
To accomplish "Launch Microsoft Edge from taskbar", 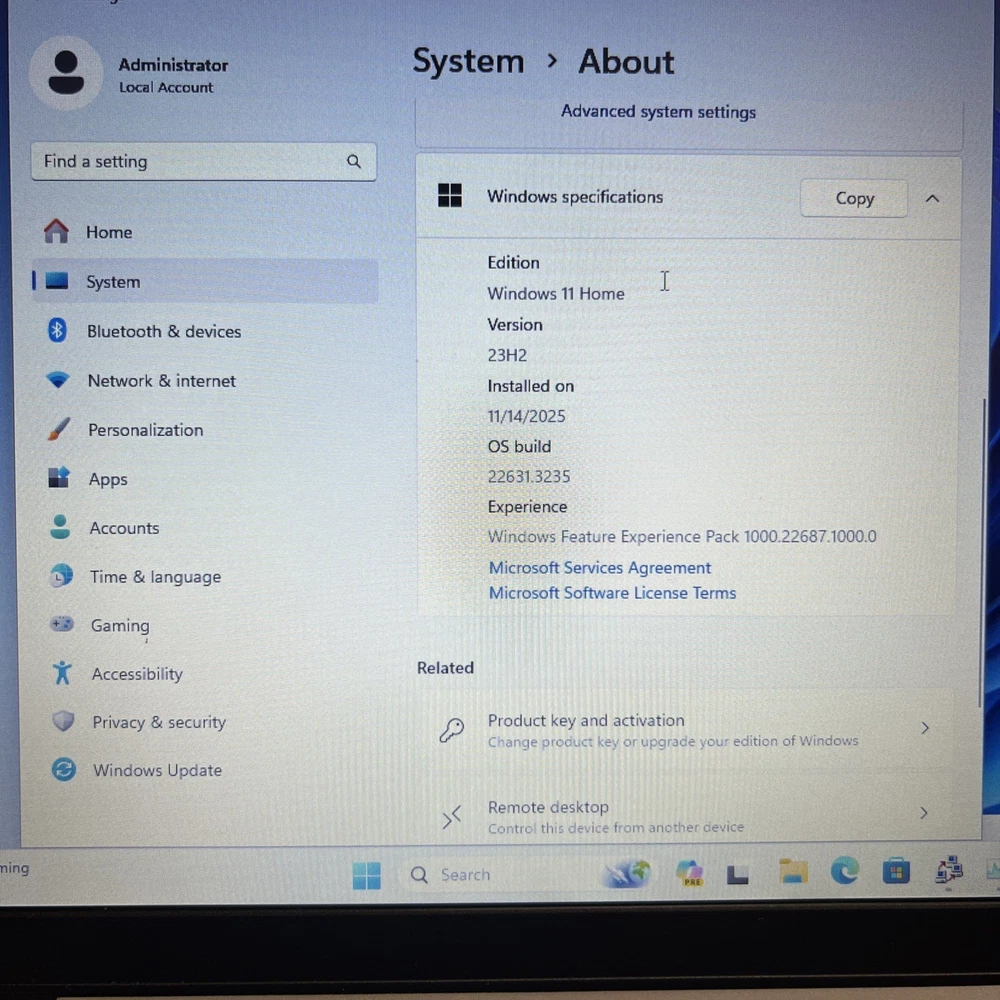I will (x=844, y=873).
